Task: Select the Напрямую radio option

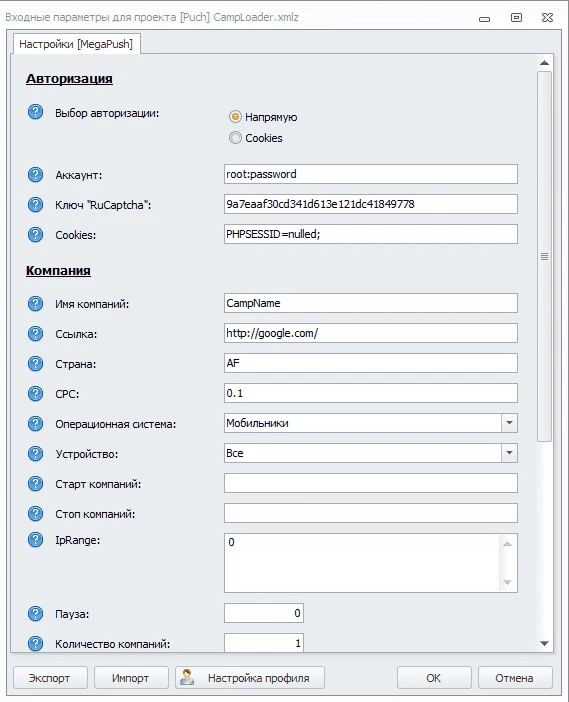Action: (235, 117)
